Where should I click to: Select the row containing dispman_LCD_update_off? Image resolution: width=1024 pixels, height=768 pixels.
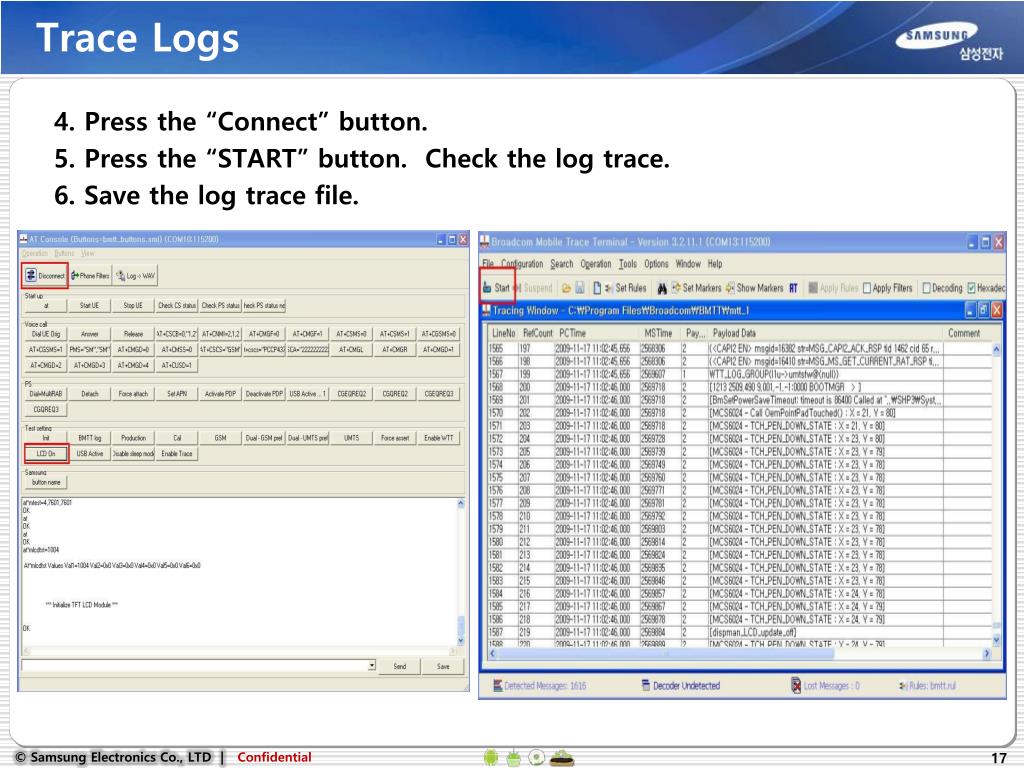click(740, 632)
